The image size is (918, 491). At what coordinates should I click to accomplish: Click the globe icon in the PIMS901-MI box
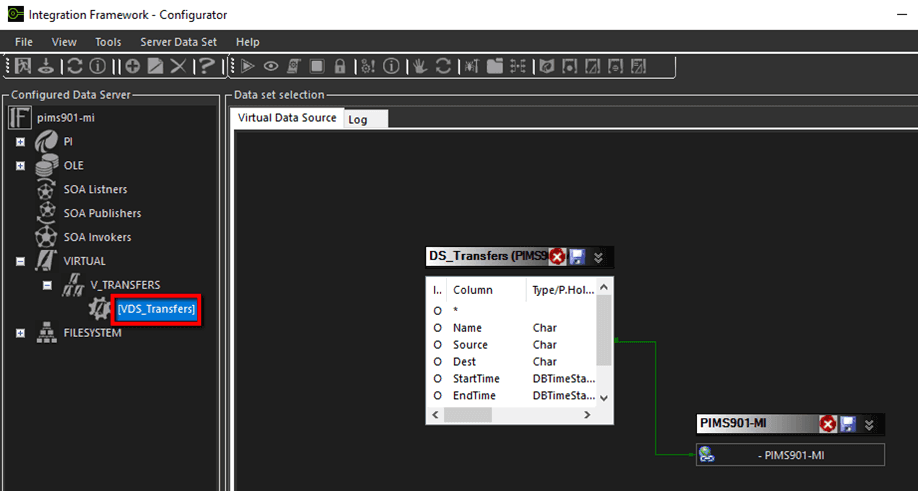pos(707,455)
